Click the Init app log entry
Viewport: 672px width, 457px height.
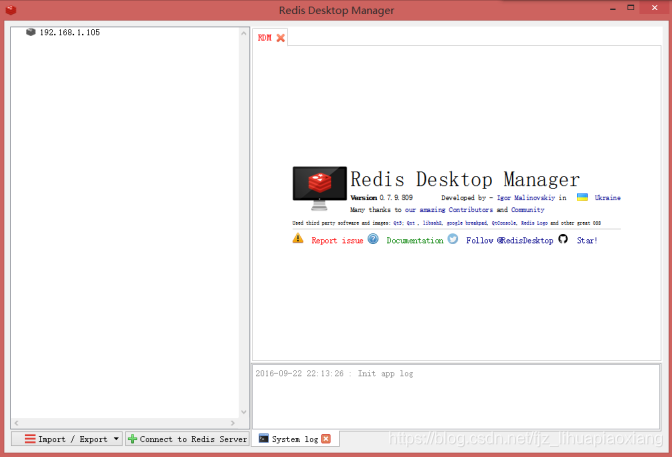tap(334, 373)
